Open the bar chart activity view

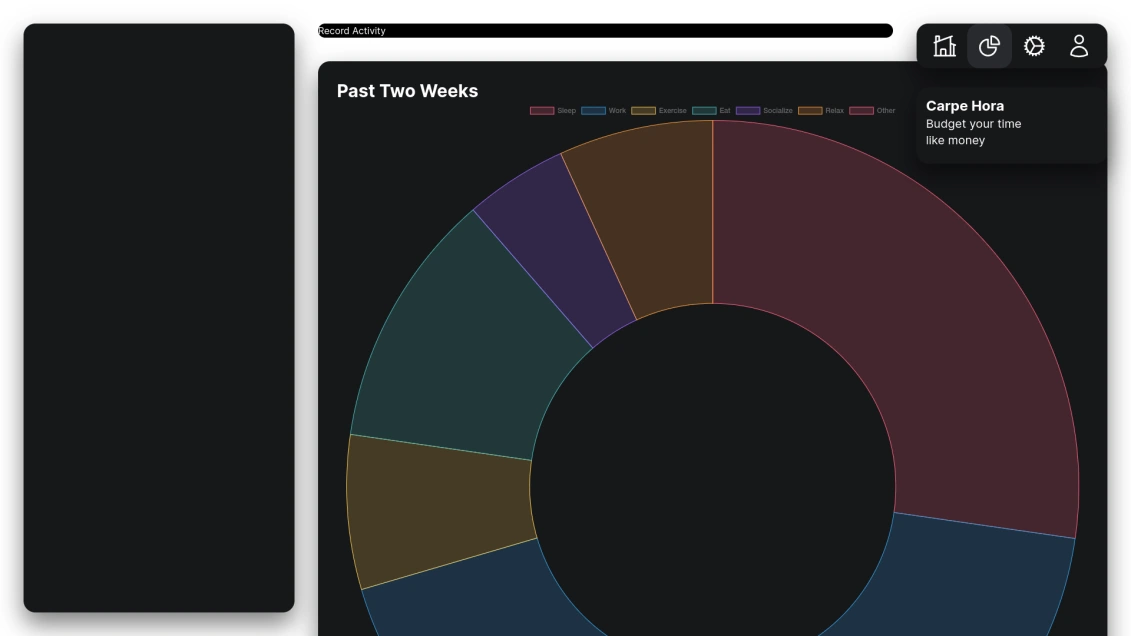pos(944,45)
